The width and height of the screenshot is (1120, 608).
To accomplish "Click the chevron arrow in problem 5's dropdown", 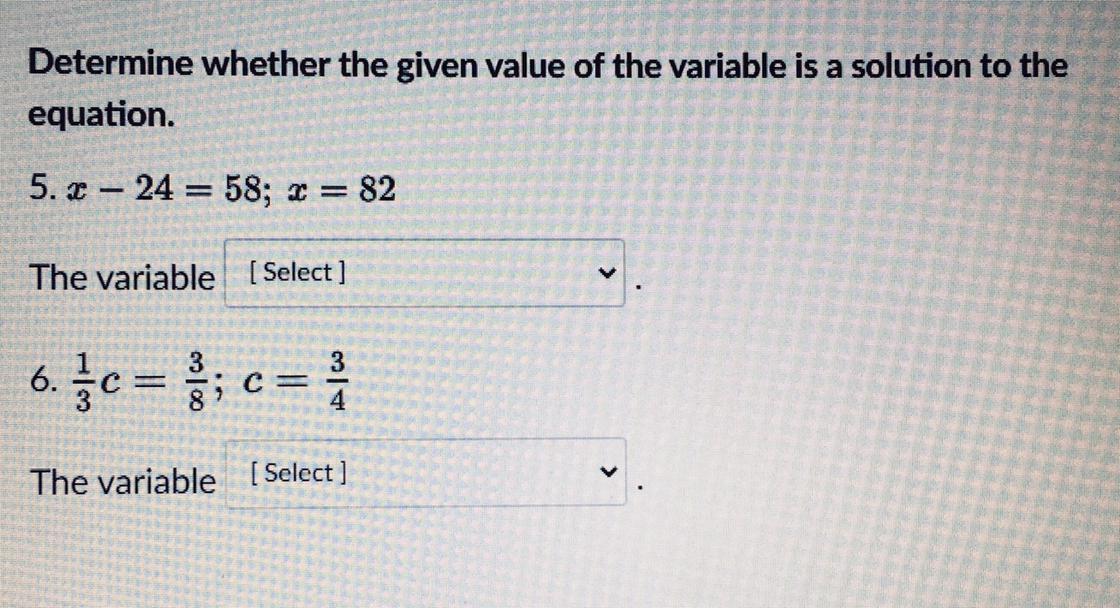I will 606,273.
